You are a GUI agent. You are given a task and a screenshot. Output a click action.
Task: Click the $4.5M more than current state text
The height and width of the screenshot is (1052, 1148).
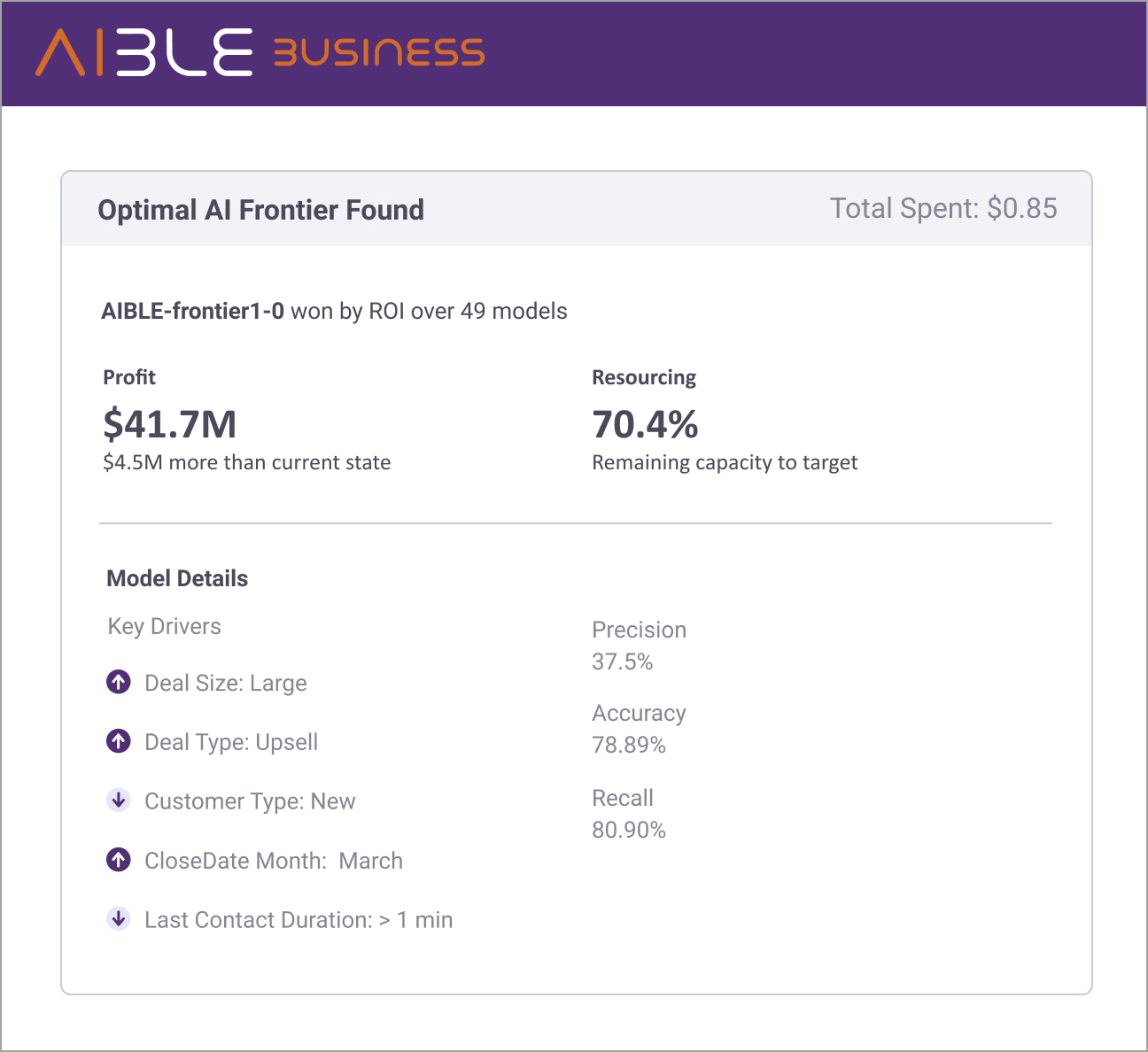[247, 462]
